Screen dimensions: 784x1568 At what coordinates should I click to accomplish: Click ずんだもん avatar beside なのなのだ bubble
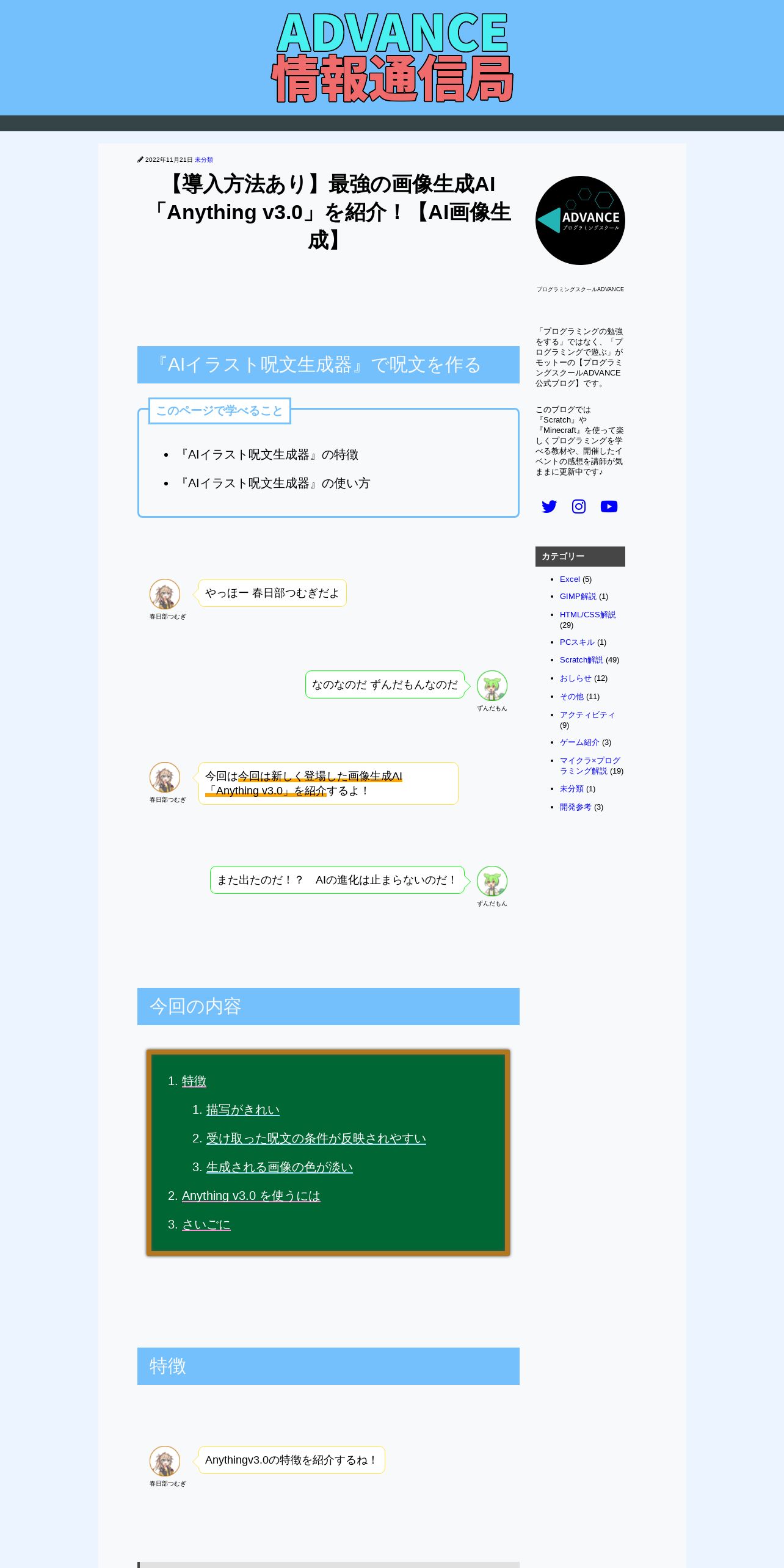[x=492, y=686]
